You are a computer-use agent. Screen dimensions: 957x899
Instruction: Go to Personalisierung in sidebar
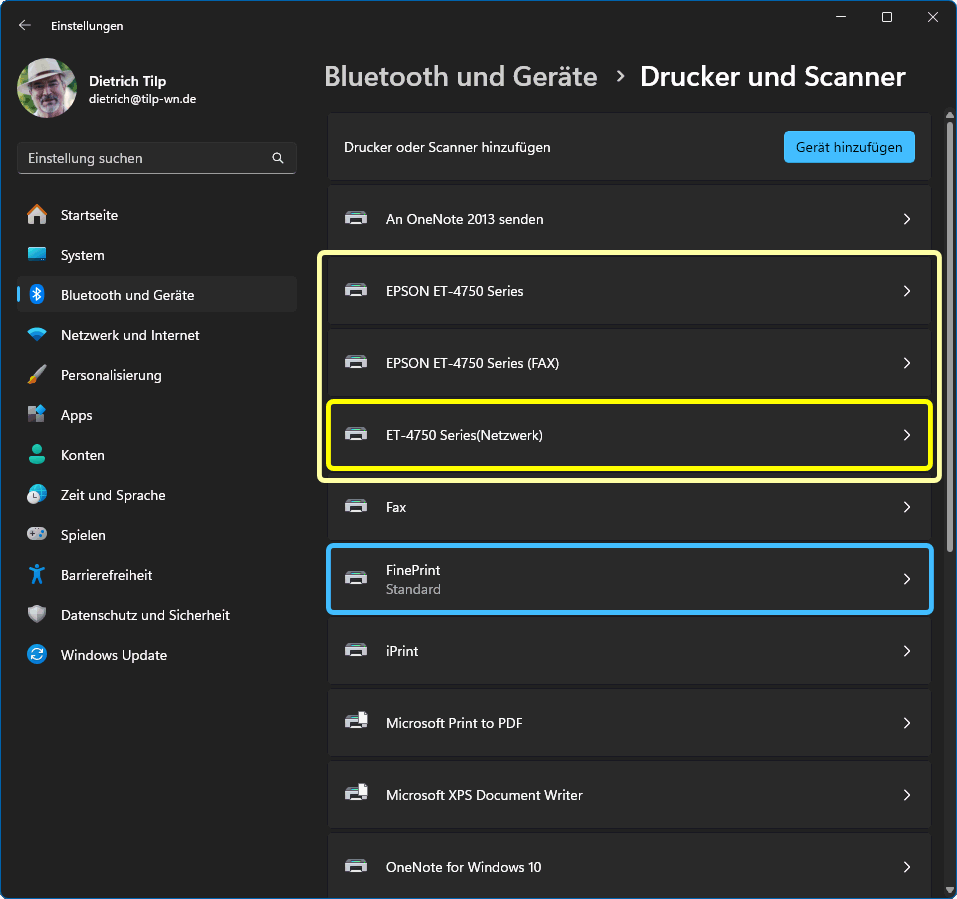pos(110,375)
